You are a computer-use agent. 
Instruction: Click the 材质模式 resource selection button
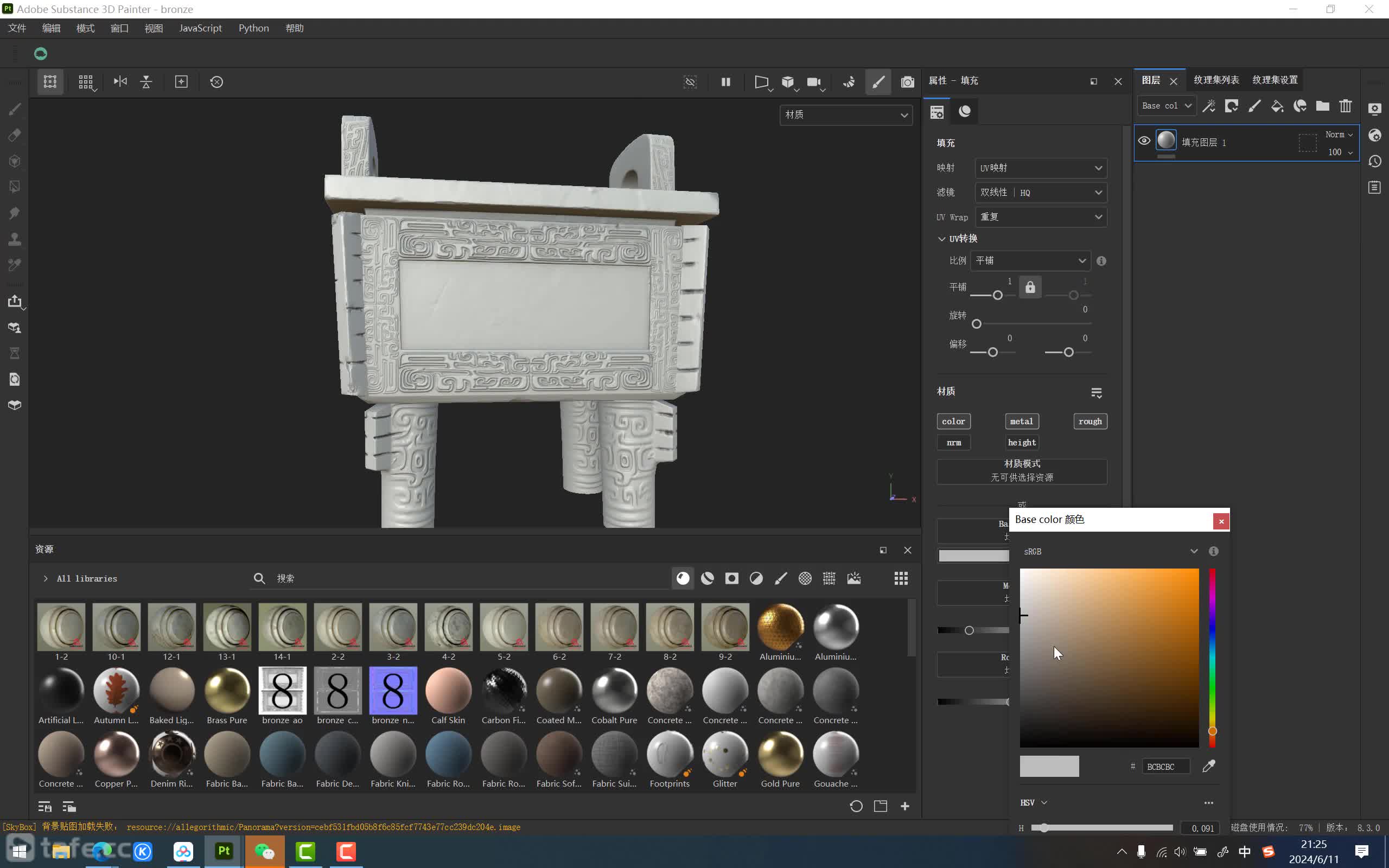(1022, 471)
